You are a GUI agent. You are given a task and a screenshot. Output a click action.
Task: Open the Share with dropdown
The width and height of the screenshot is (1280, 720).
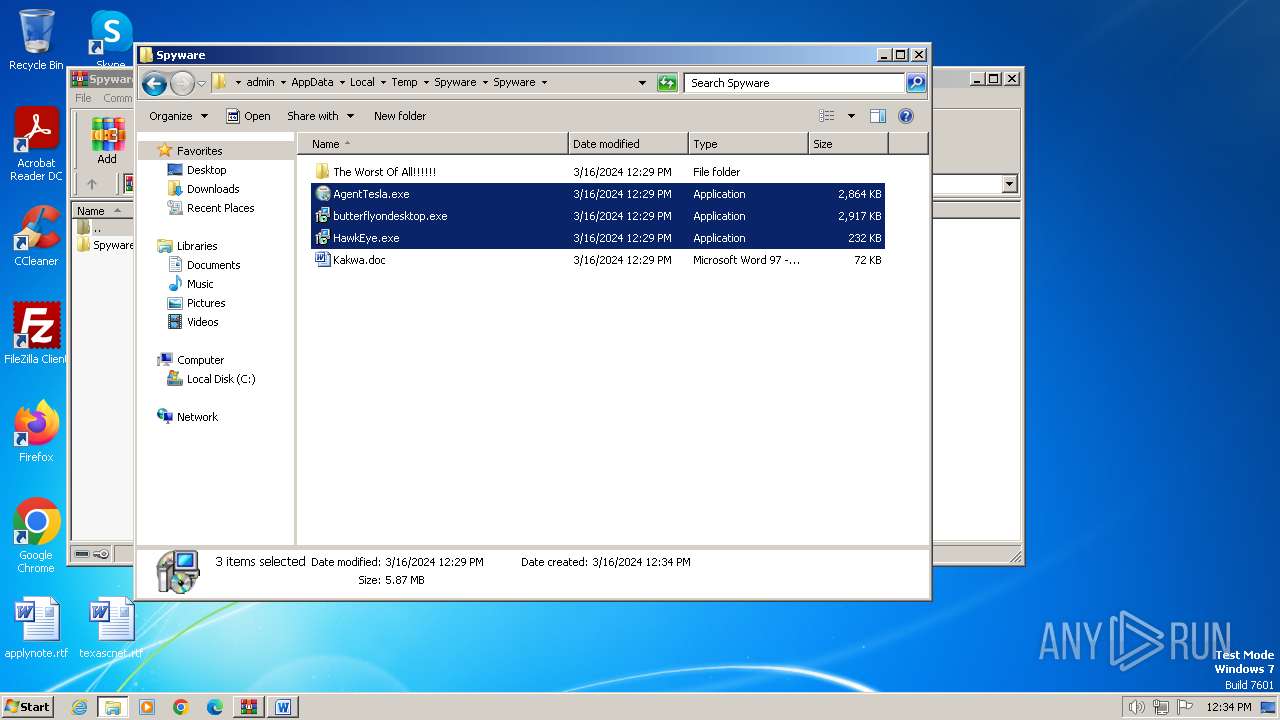point(320,116)
